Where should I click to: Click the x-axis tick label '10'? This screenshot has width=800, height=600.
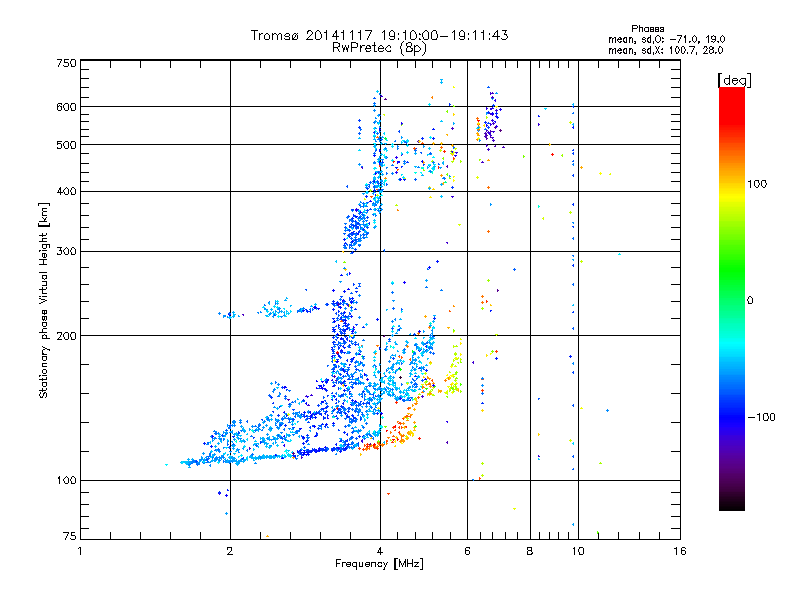(x=578, y=551)
